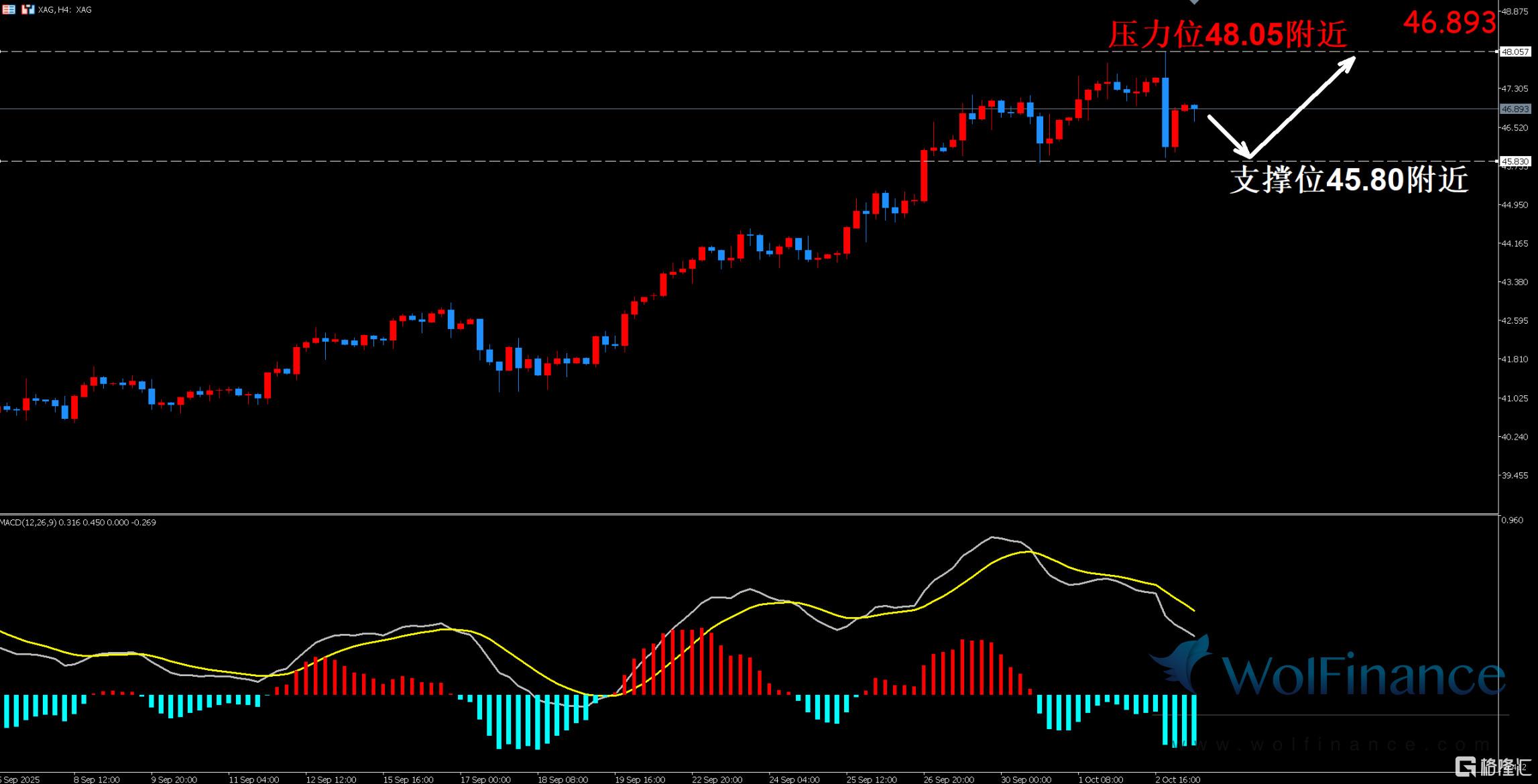Viewport: 1538px width, 784px height.
Task: Click the 2 Oct 16:00 time axis label
Action: [1178, 779]
